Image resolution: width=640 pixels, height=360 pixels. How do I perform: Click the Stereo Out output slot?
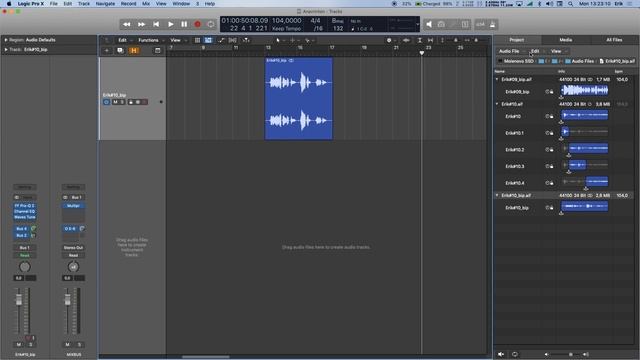(73, 248)
